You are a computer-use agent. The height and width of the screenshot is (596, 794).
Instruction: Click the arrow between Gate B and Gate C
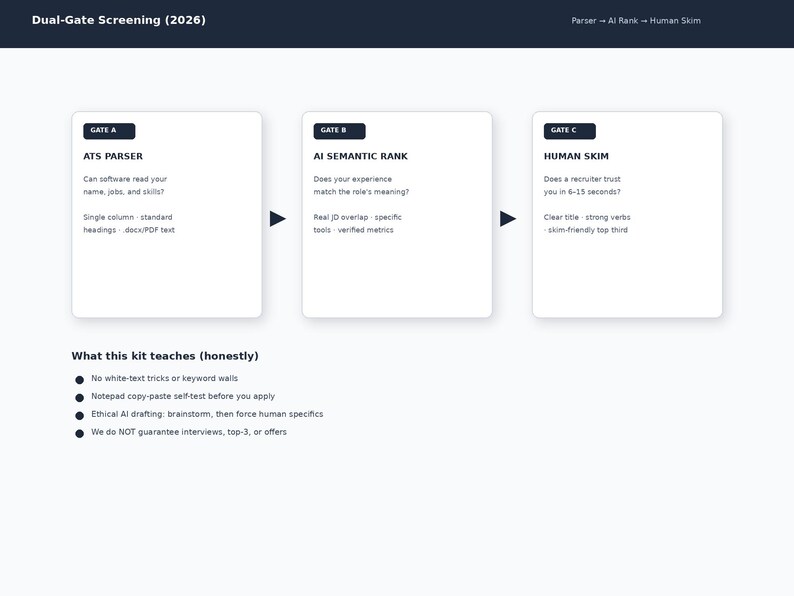tap(508, 219)
